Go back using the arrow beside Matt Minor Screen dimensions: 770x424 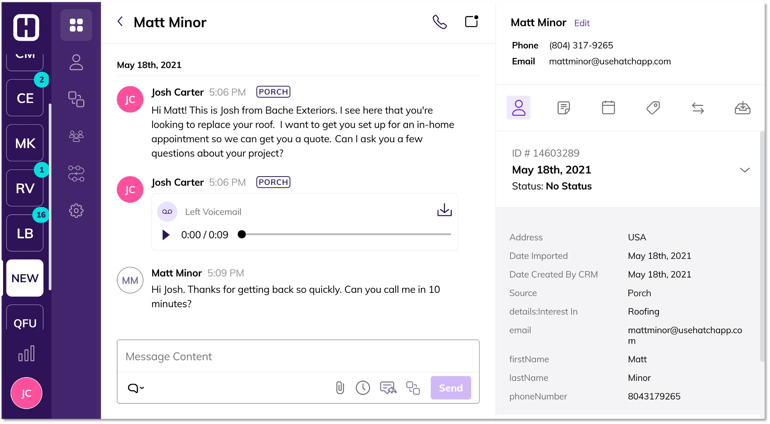(x=120, y=21)
